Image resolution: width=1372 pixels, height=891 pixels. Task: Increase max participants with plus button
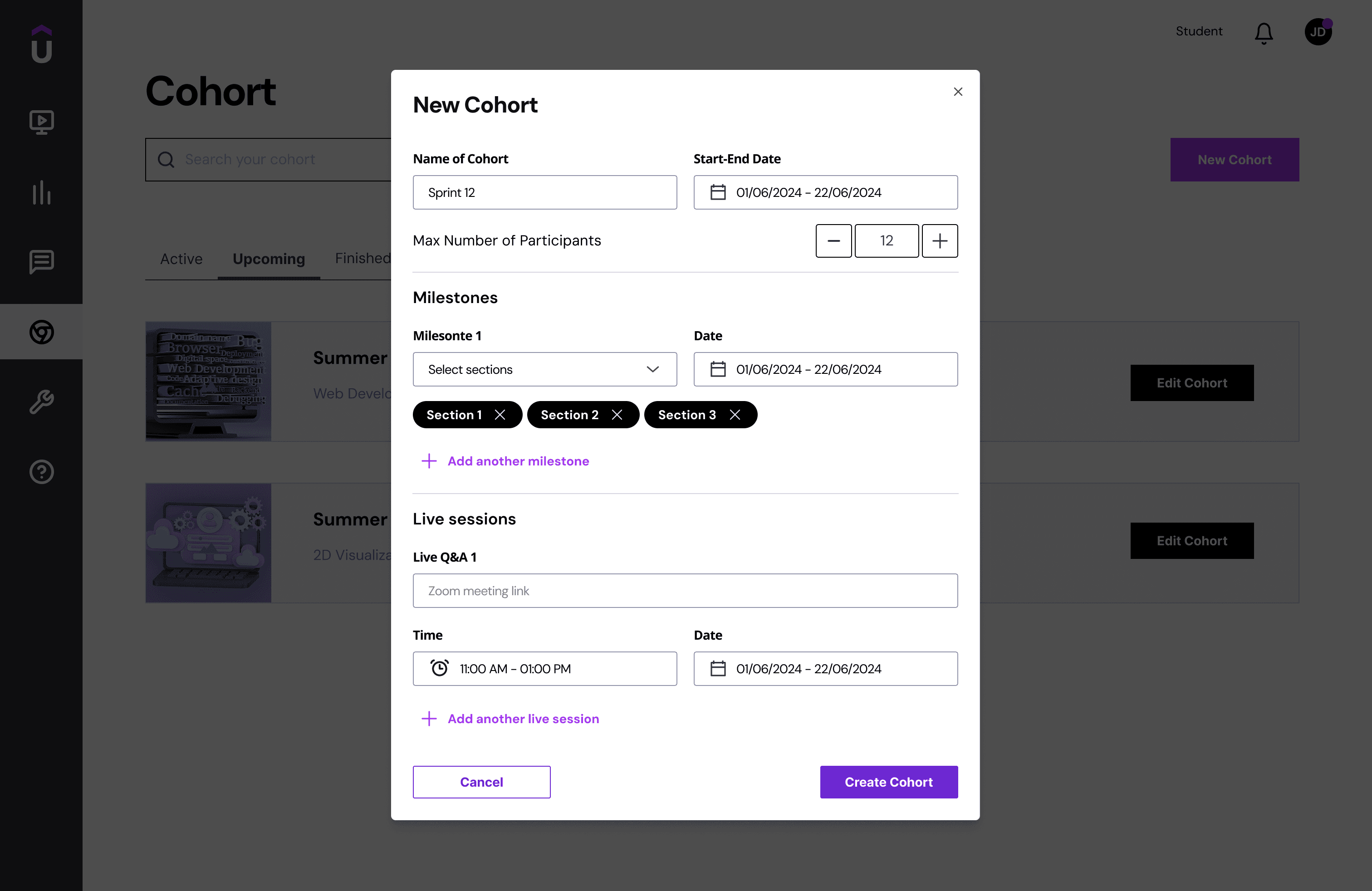tap(940, 241)
